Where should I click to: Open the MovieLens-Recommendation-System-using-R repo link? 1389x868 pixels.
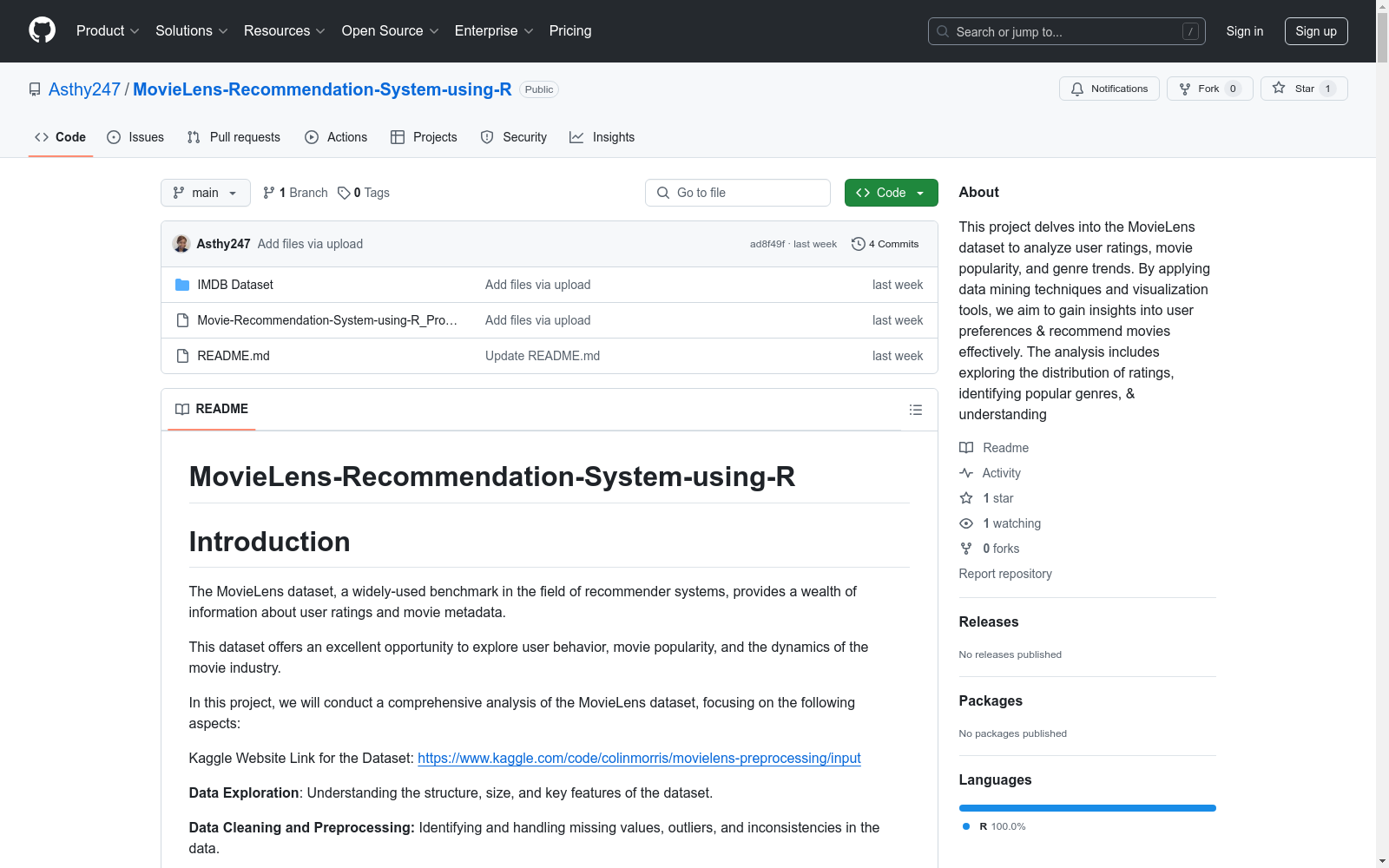322,89
